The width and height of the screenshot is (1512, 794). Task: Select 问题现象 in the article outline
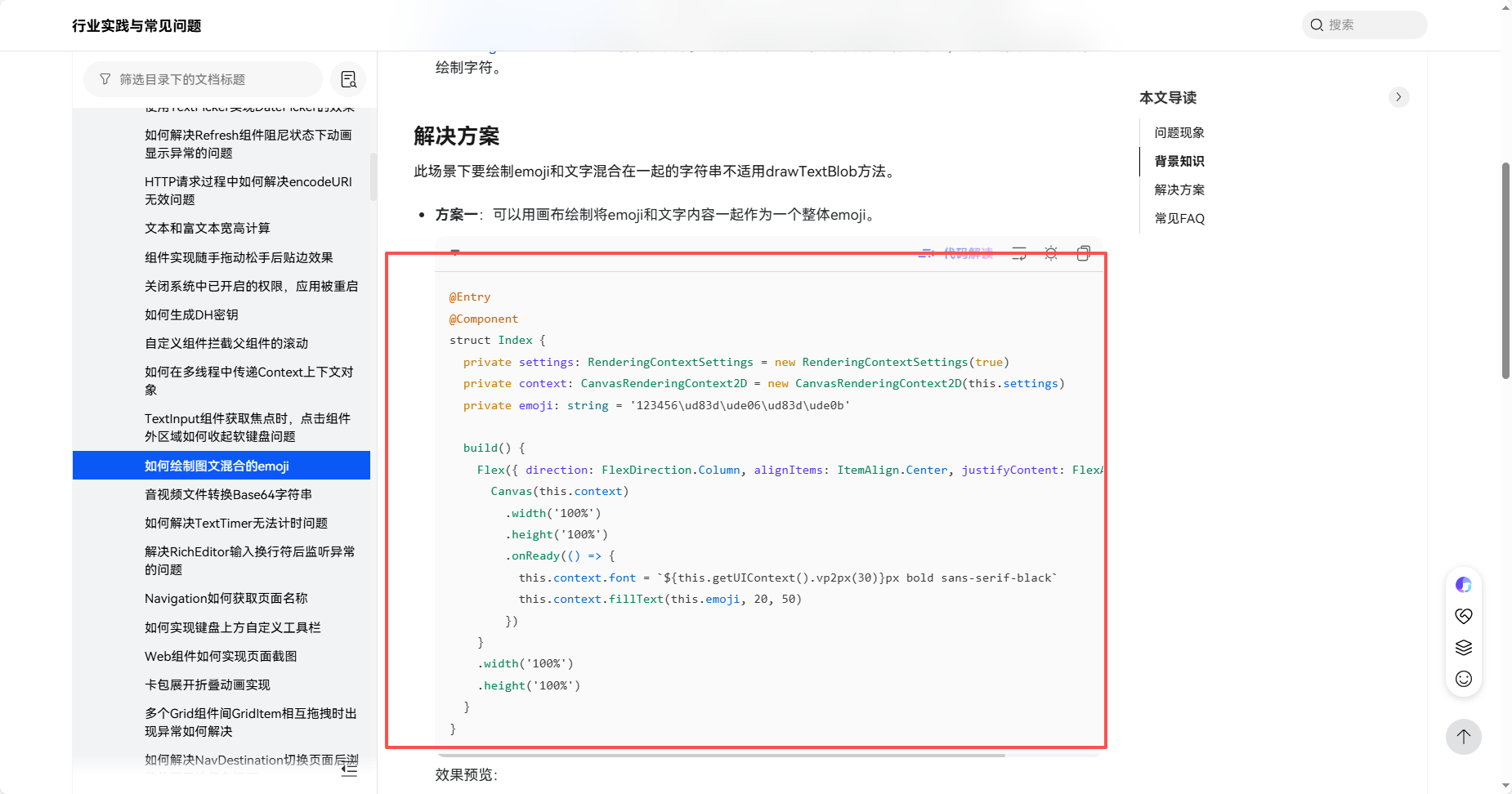click(1179, 132)
